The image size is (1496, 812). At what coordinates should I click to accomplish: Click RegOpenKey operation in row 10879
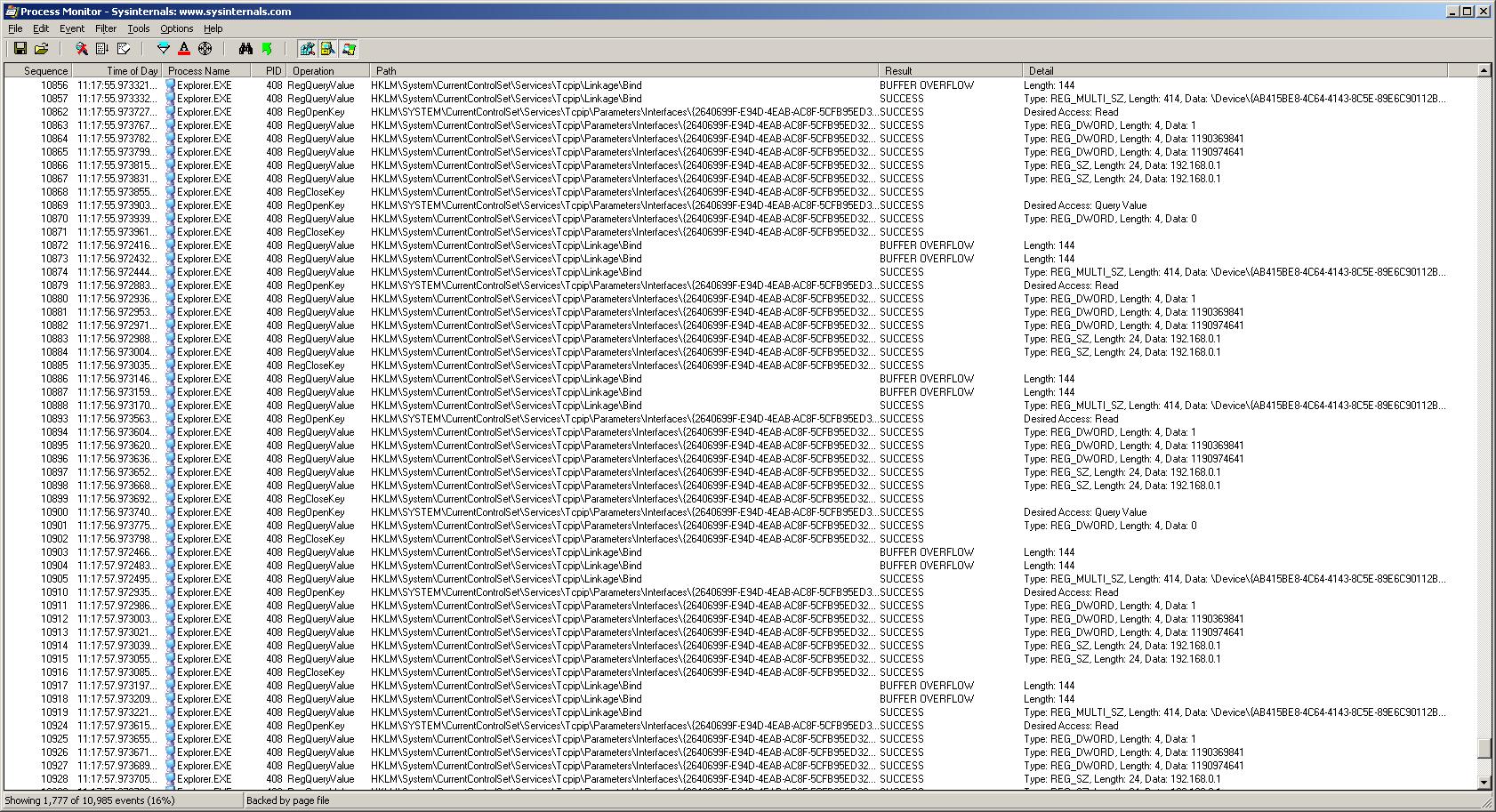point(316,285)
